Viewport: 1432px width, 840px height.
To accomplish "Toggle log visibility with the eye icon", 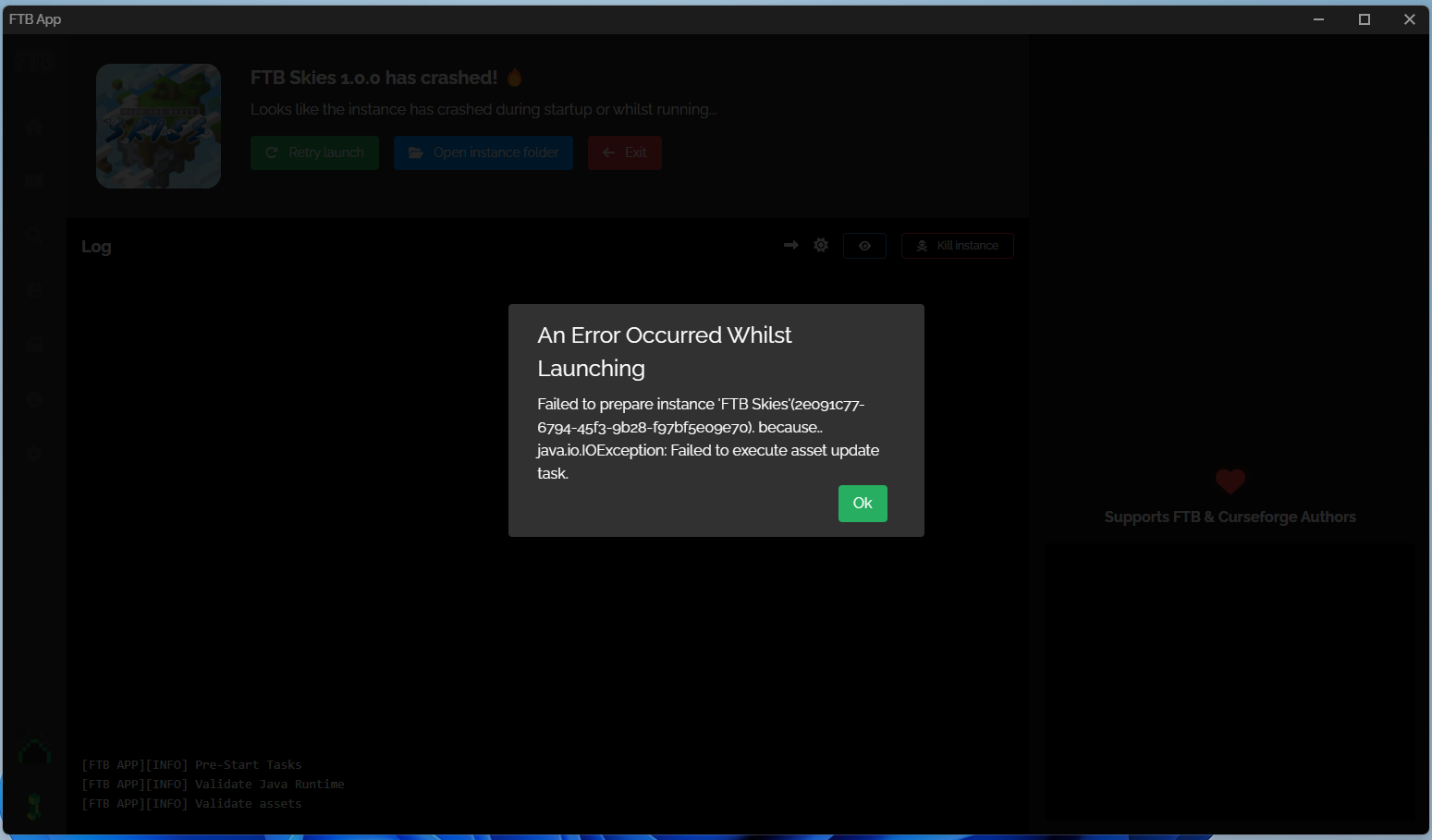I will pos(864,245).
